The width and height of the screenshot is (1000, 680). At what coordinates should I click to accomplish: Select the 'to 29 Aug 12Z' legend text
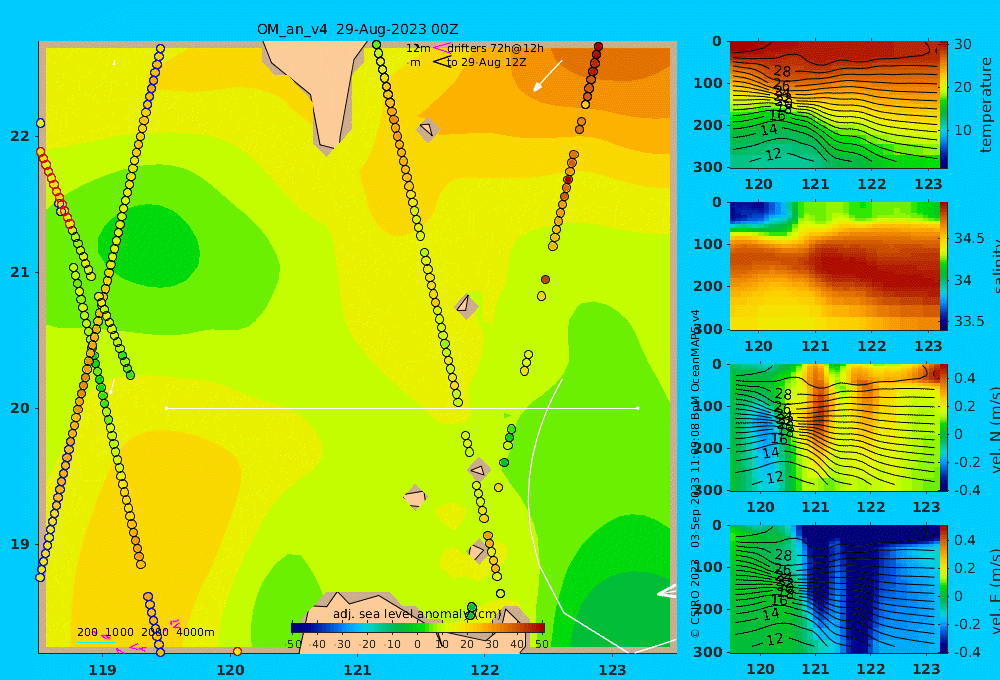[486, 63]
